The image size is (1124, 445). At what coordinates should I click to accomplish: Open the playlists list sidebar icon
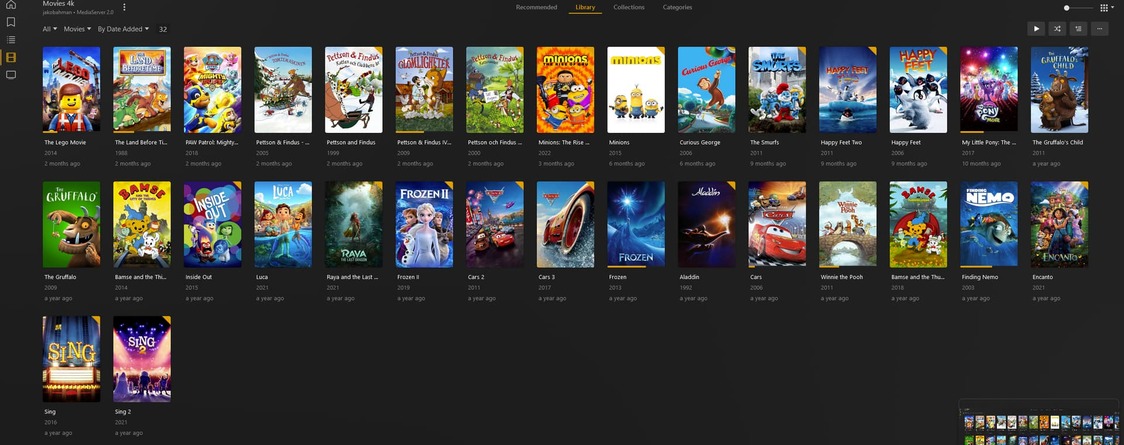tap(11, 39)
